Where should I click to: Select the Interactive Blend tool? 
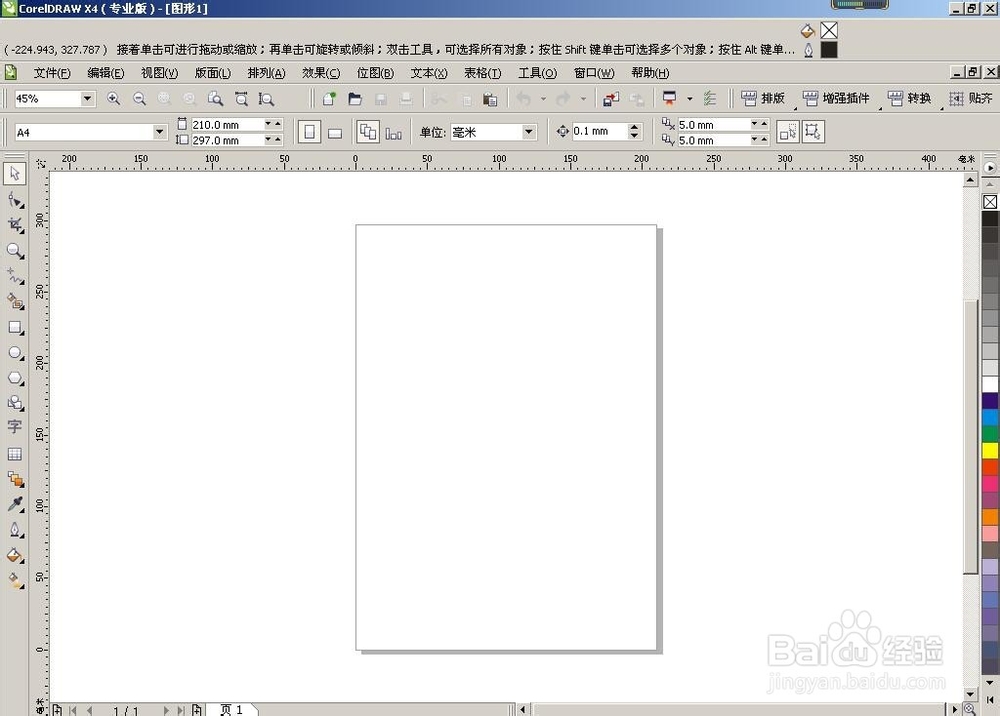coord(15,479)
